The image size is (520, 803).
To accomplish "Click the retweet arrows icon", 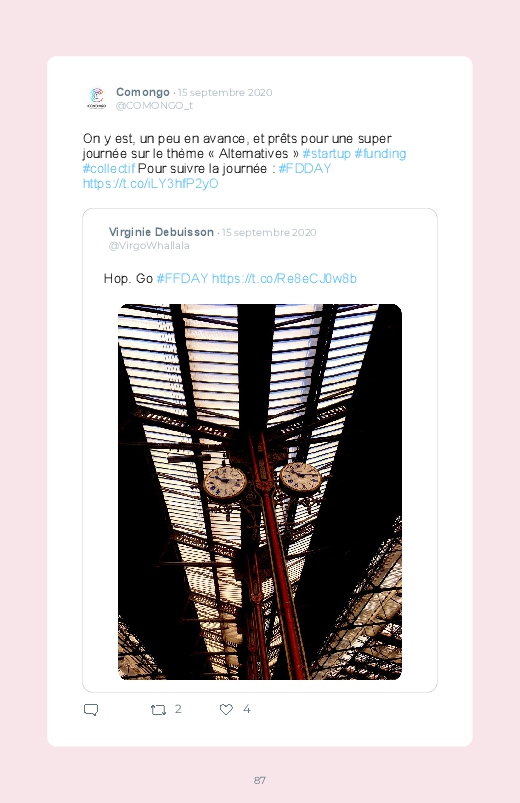I will 158,710.
